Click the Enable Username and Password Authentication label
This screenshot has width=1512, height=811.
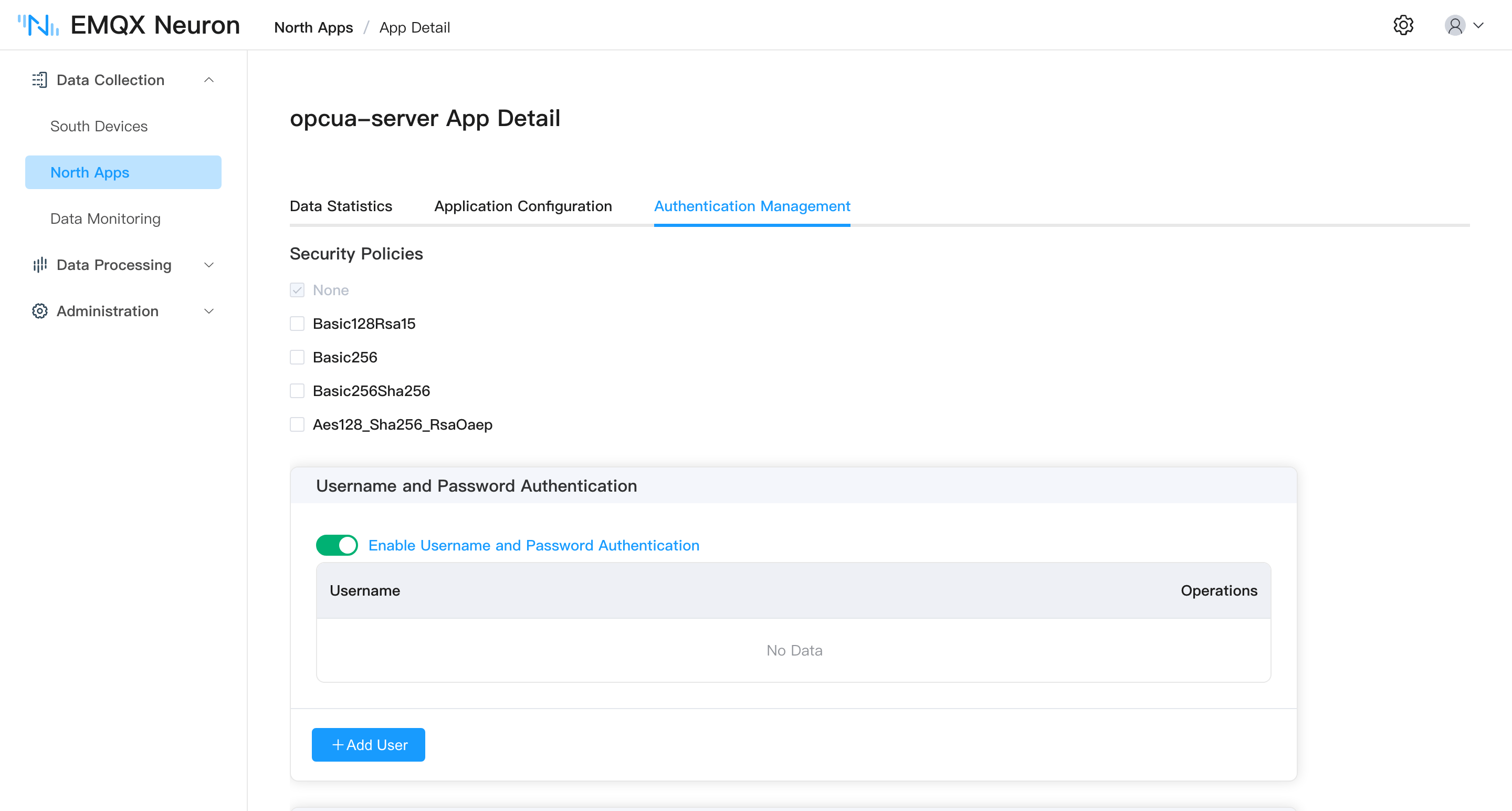click(533, 546)
